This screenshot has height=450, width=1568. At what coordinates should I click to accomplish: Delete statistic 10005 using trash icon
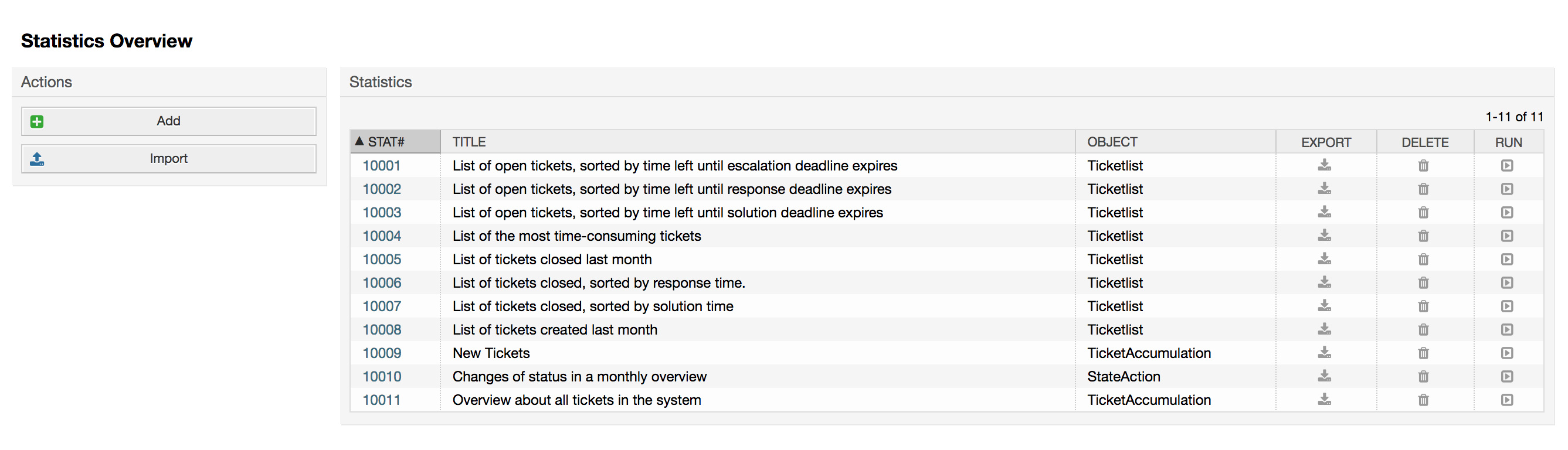point(1424,259)
